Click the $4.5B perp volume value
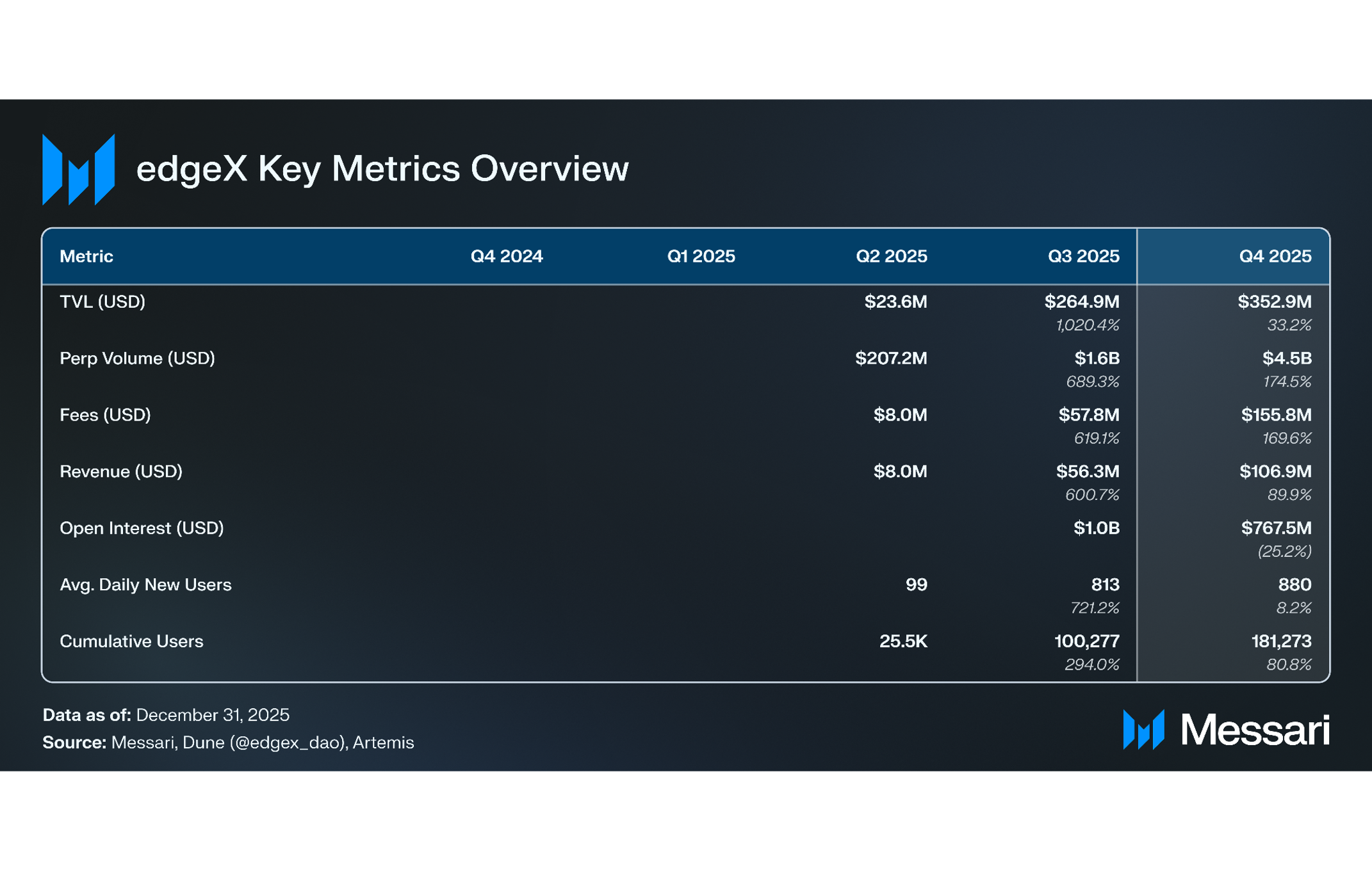 [x=1286, y=358]
